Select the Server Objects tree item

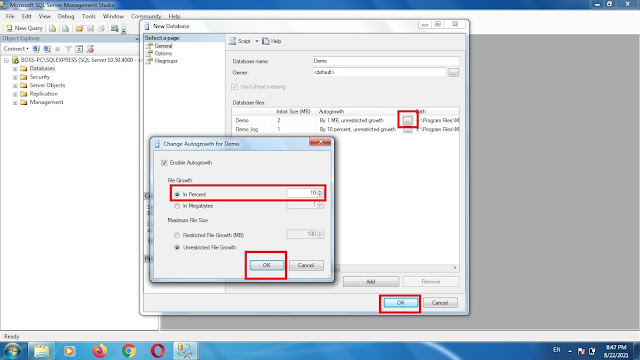pos(47,85)
